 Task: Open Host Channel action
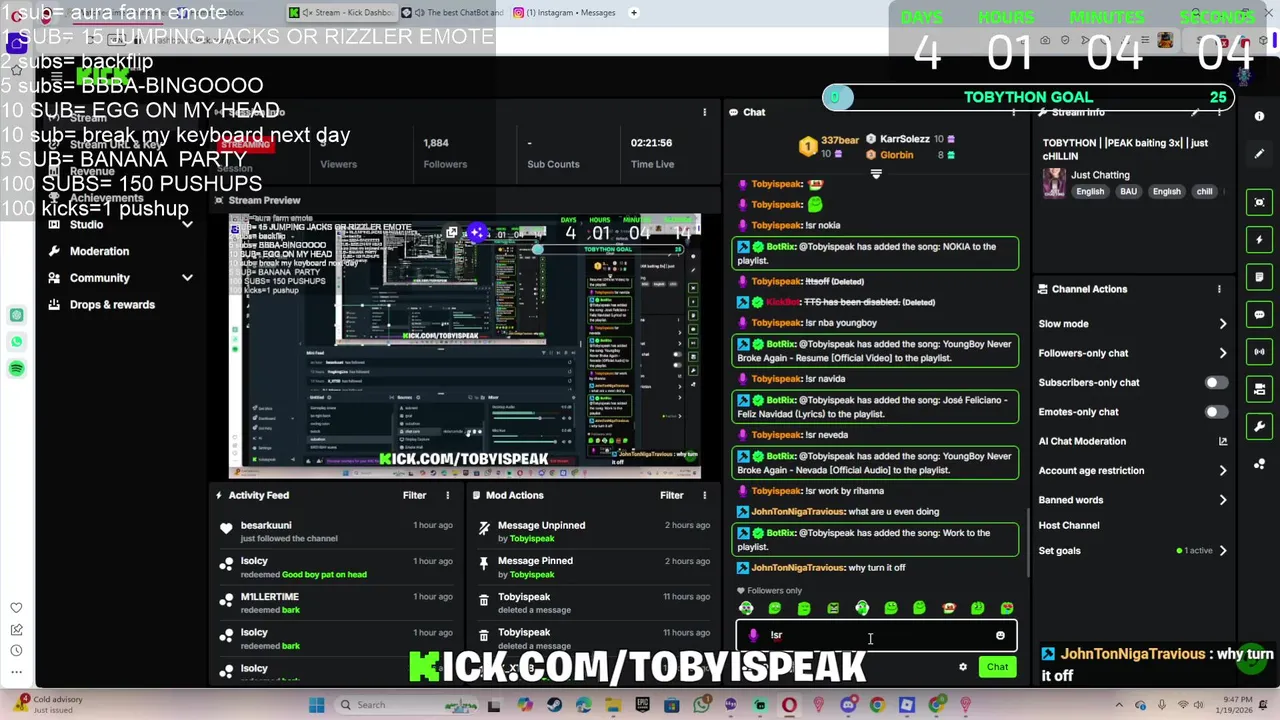pyautogui.click(x=1068, y=525)
